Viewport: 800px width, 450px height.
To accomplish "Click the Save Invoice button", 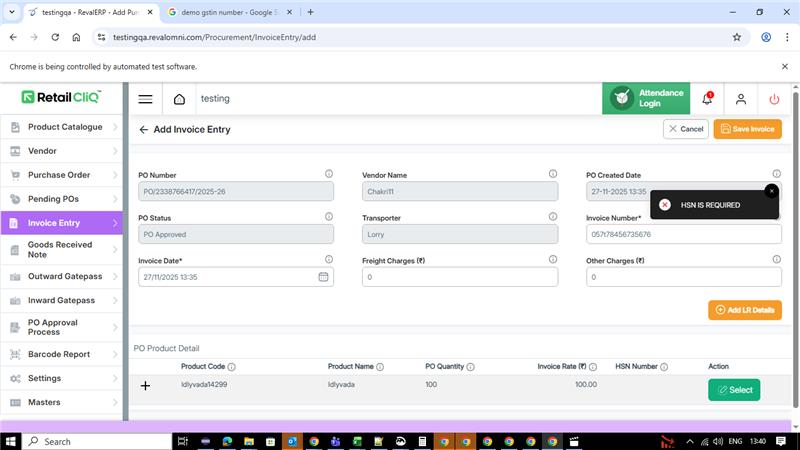I will (747, 129).
